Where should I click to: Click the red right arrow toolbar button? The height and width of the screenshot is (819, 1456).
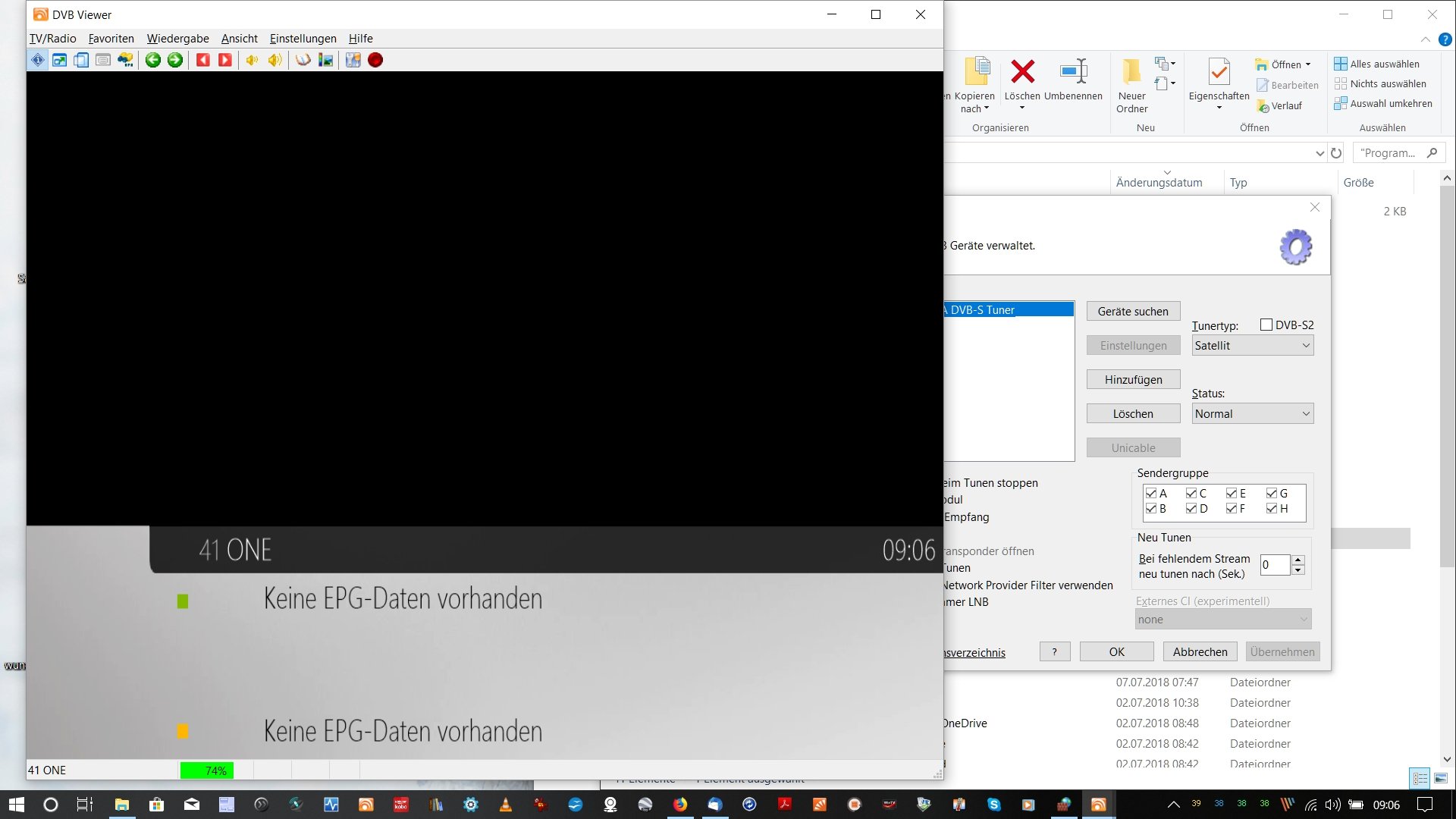[x=225, y=60]
